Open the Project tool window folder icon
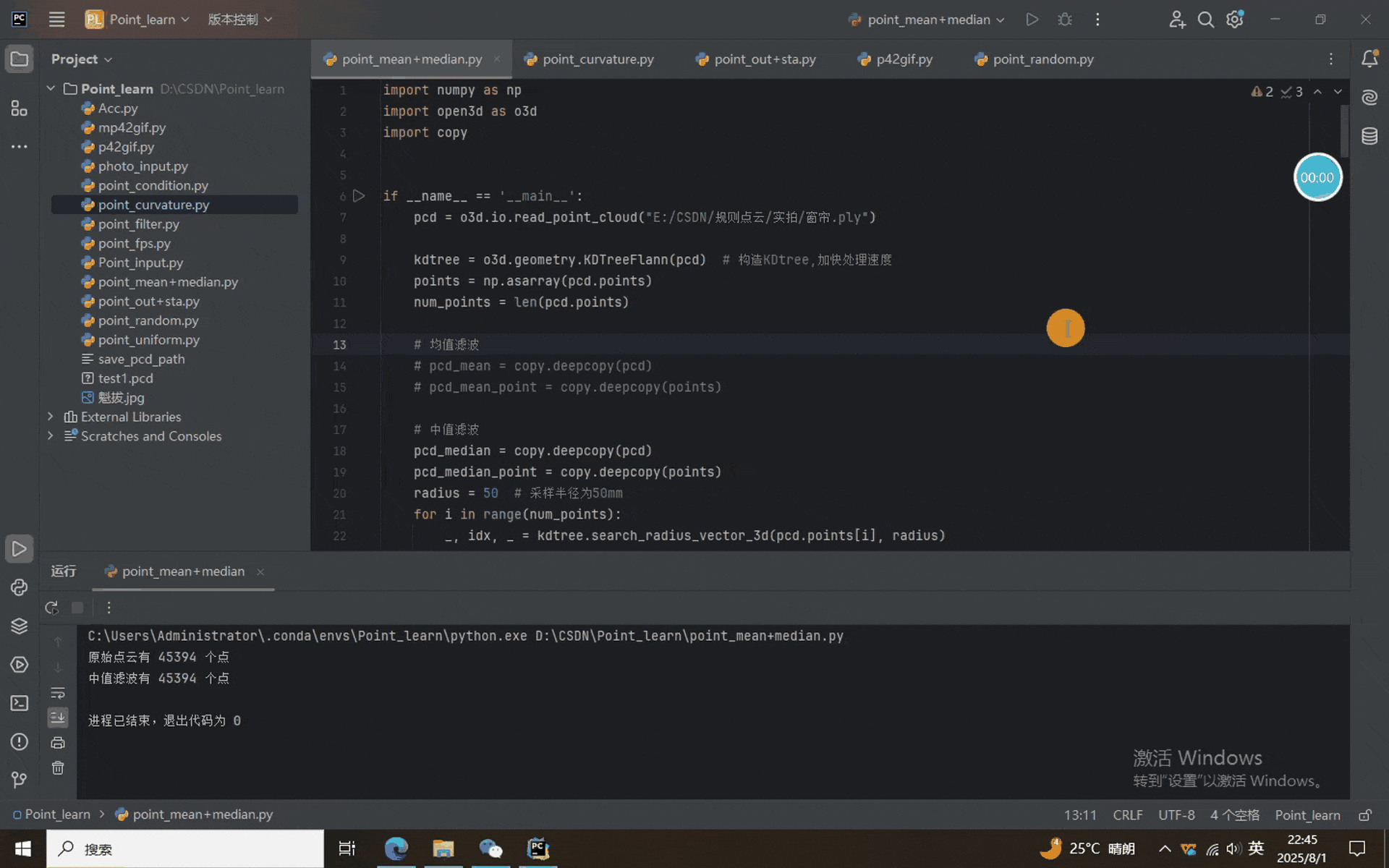This screenshot has width=1389, height=868. click(20, 59)
